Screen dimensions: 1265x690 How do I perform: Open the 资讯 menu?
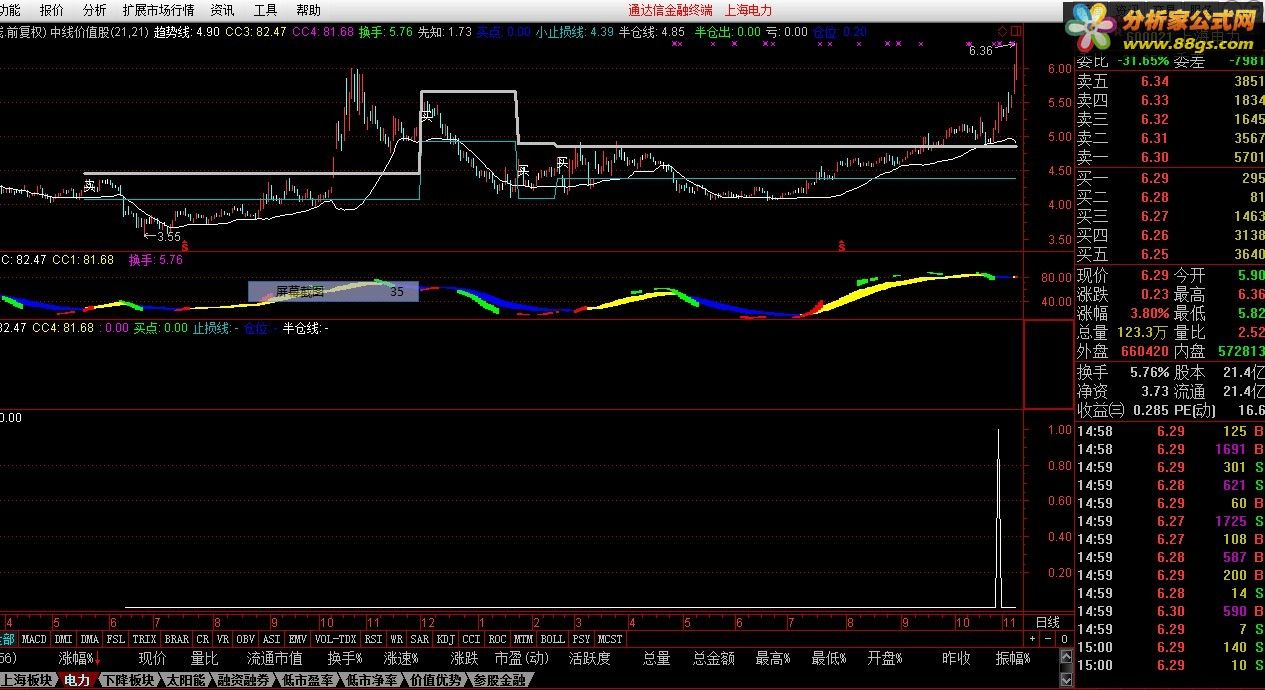click(x=222, y=10)
